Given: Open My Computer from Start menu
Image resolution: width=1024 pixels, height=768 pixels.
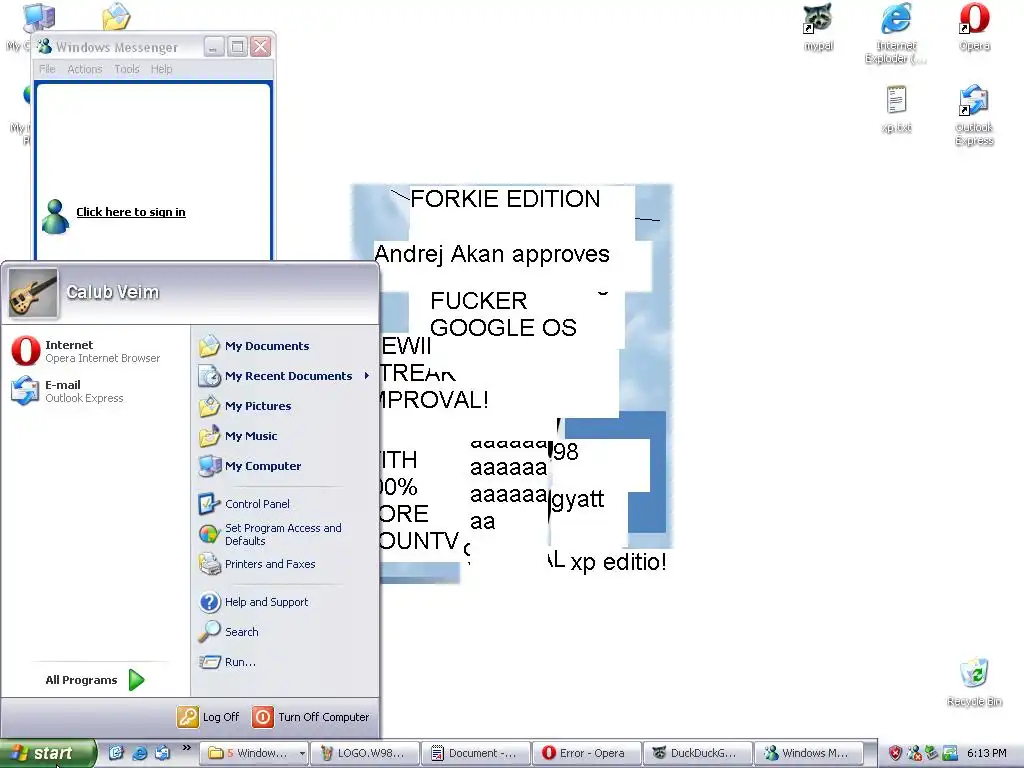Looking at the screenshot, I should click(x=249, y=466).
